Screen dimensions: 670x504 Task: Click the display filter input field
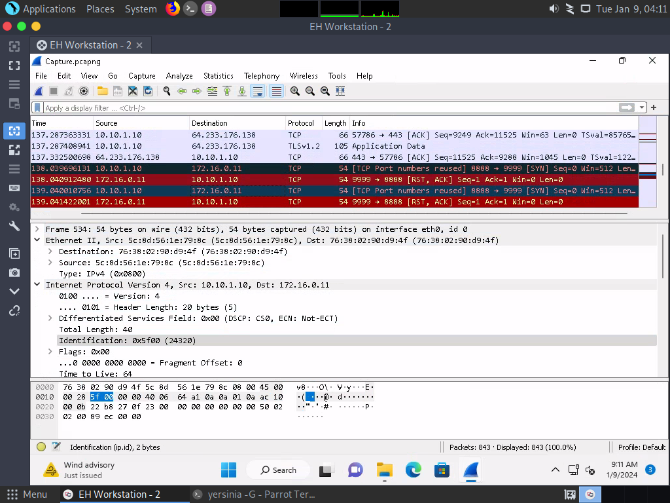pyautogui.click(x=300, y=107)
